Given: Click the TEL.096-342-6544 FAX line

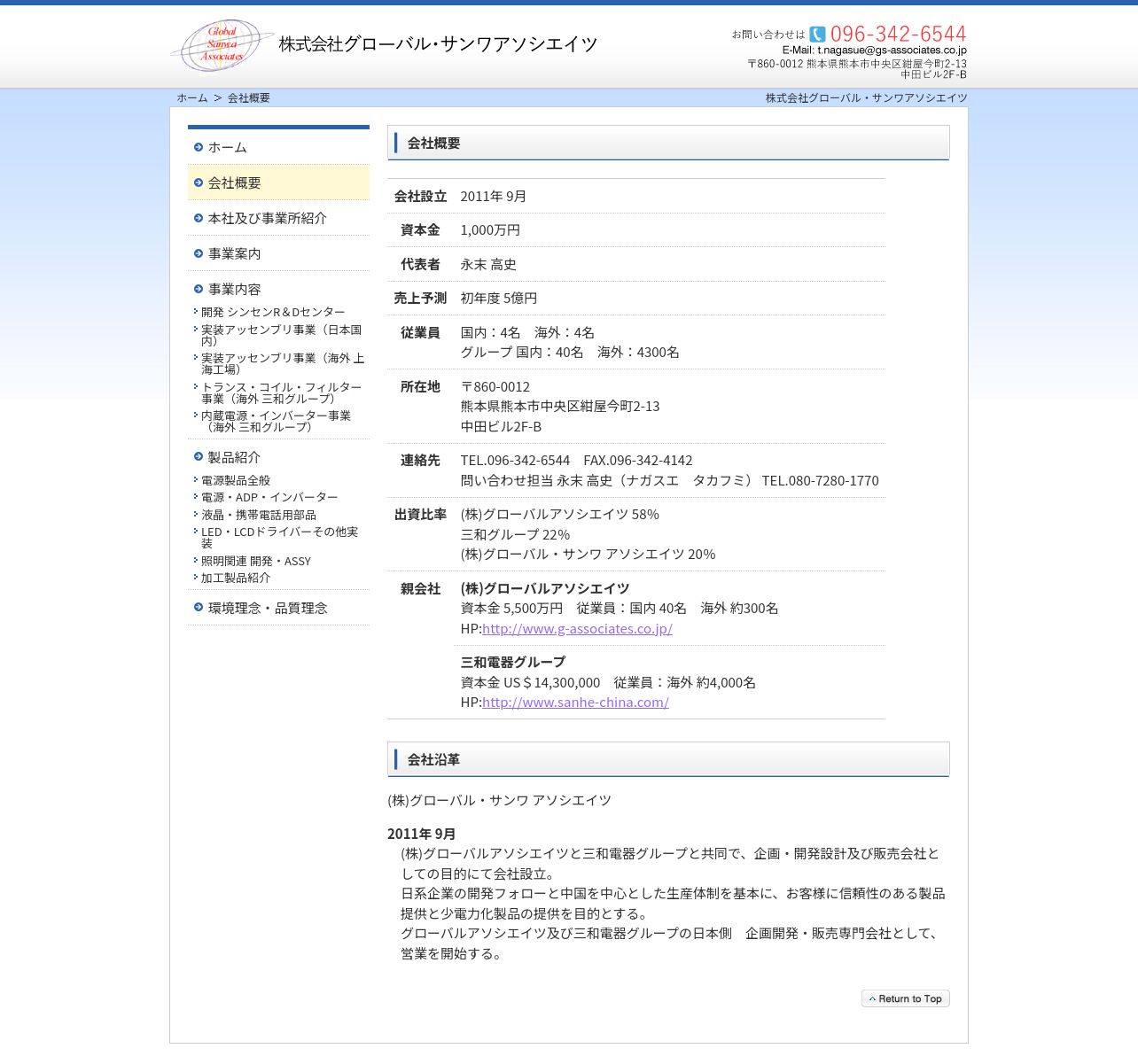Looking at the screenshot, I should point(576,460).
